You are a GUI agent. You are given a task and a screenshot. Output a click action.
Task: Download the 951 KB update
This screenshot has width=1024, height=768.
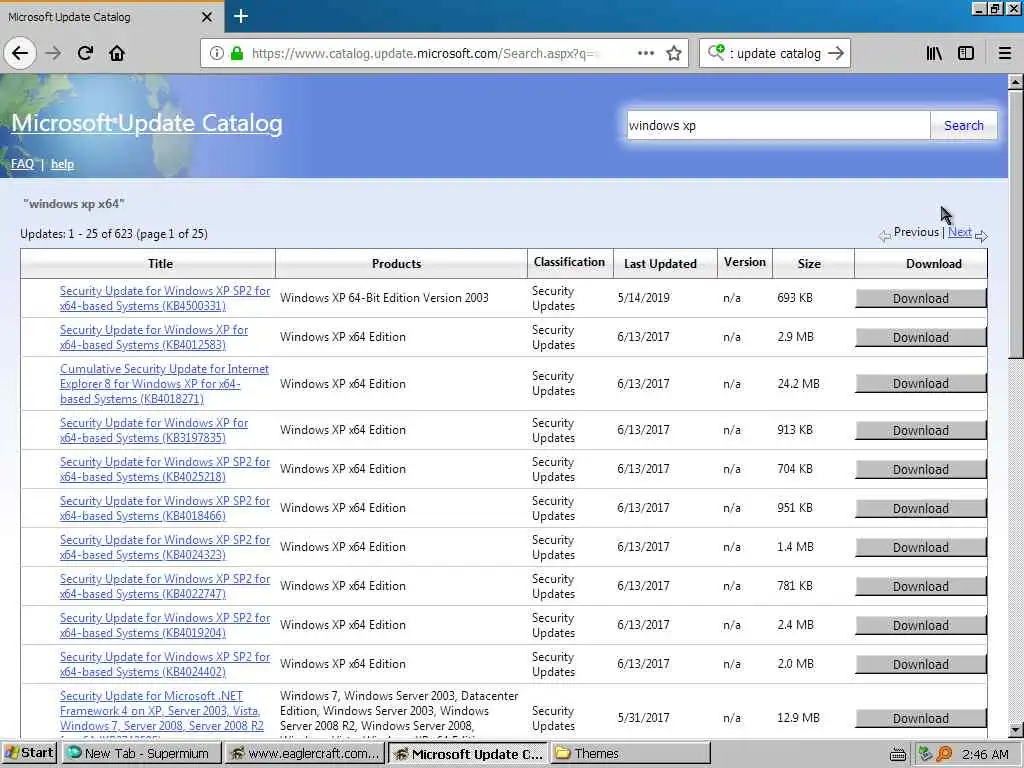tap(920, 509)
